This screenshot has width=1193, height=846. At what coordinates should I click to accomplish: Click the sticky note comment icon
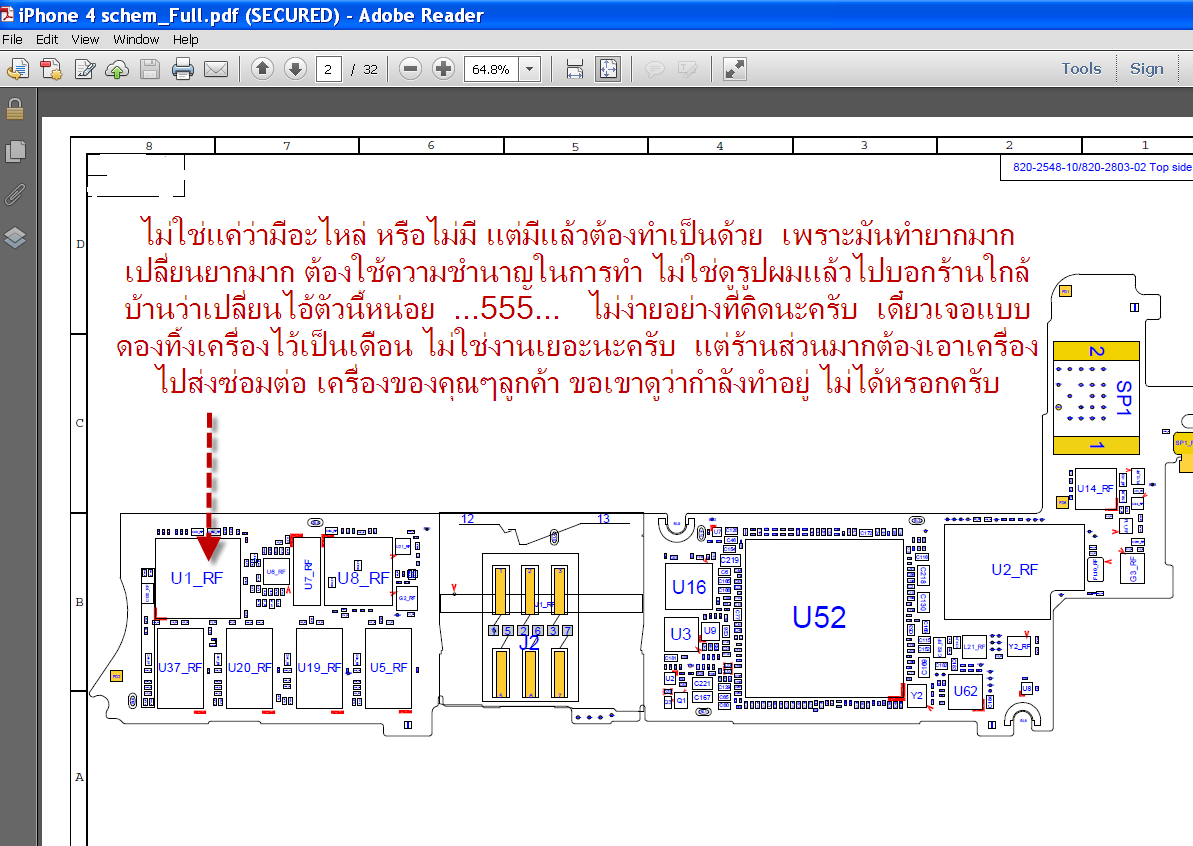pos(654,69)
